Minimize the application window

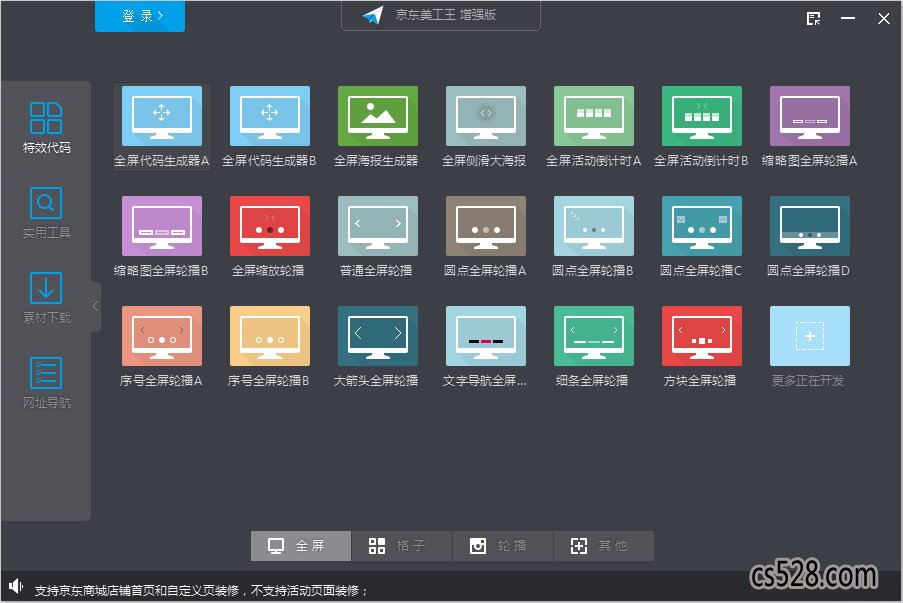(848, 18)
